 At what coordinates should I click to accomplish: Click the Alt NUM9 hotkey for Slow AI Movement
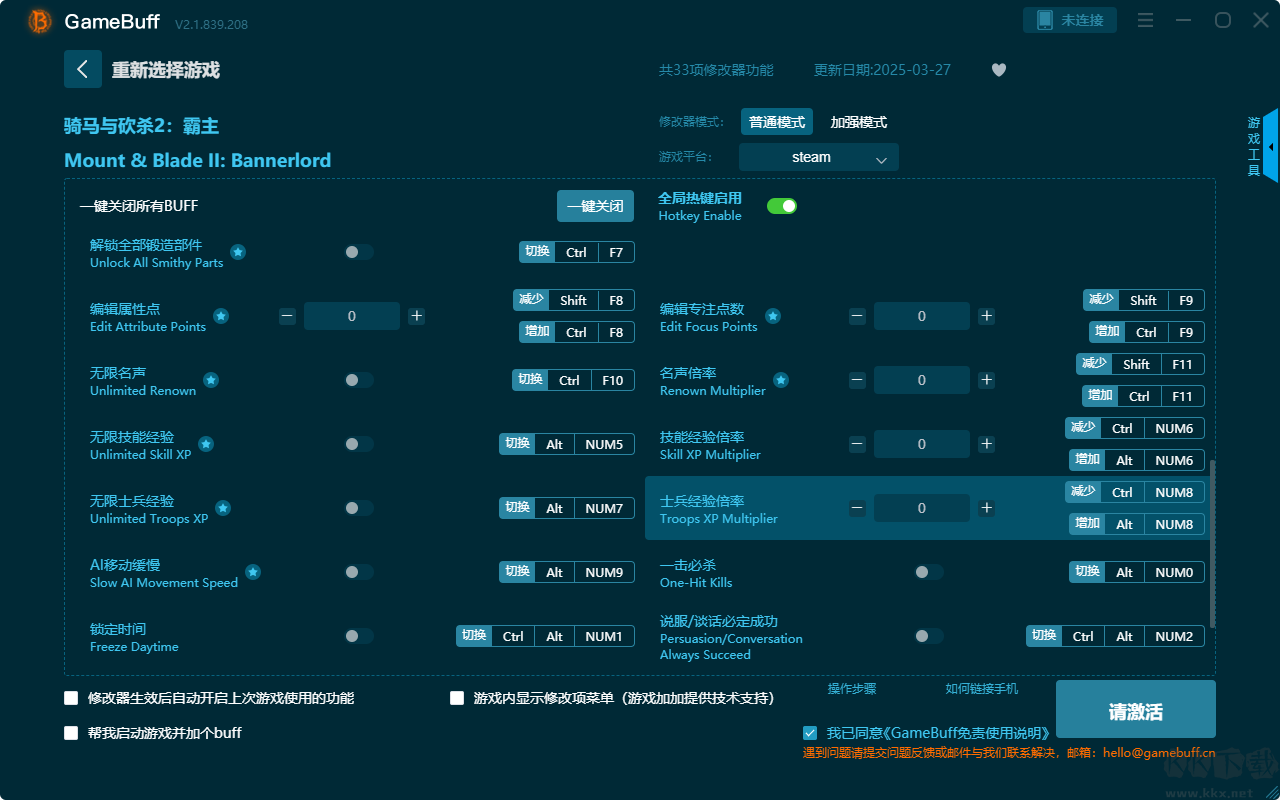pos(567,572)
